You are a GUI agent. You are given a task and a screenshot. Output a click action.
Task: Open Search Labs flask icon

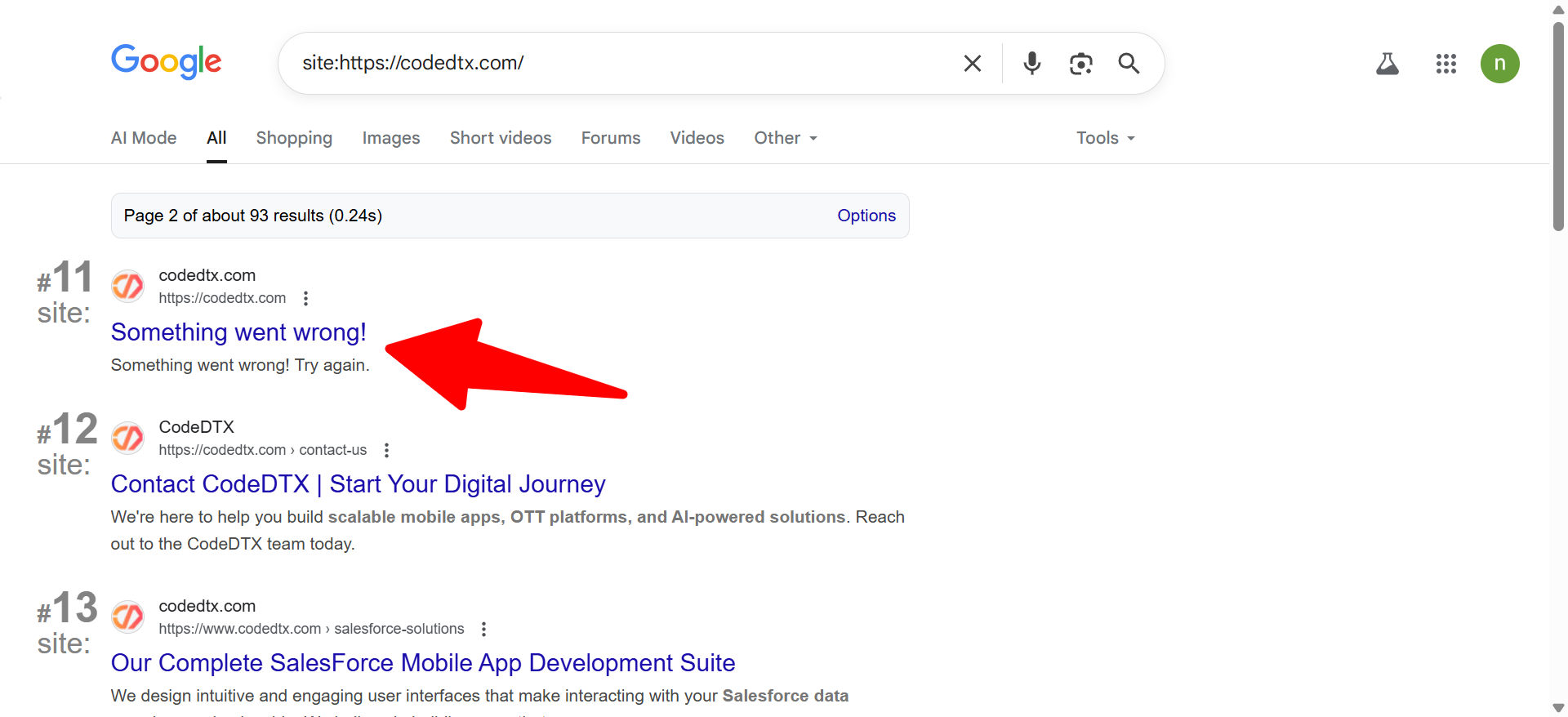1388,64
